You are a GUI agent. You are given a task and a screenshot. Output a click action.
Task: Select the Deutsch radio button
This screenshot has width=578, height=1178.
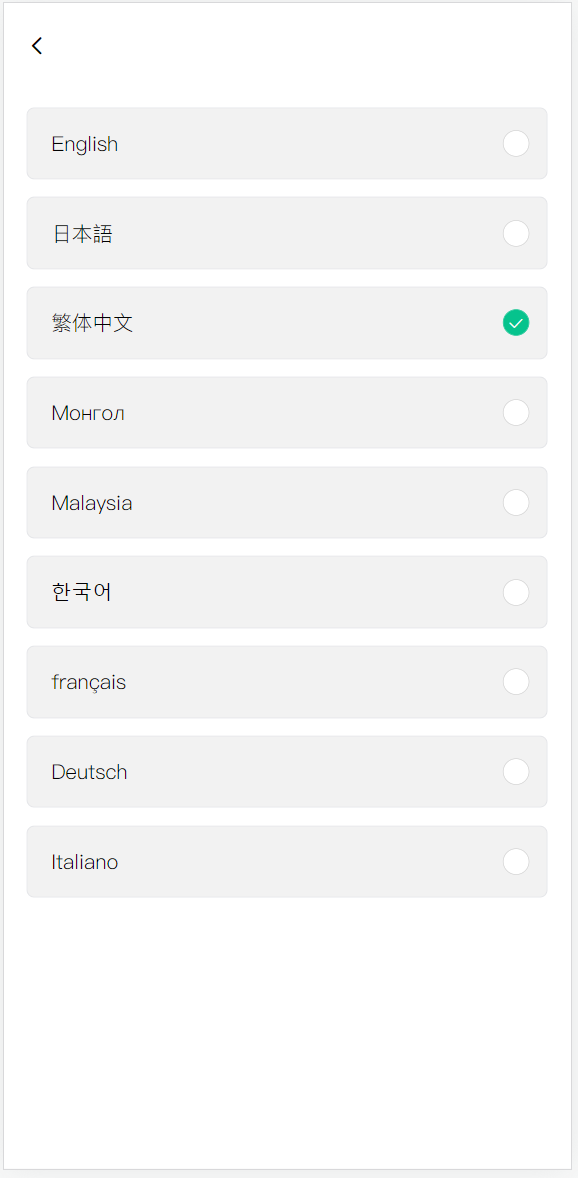point(516,772)
